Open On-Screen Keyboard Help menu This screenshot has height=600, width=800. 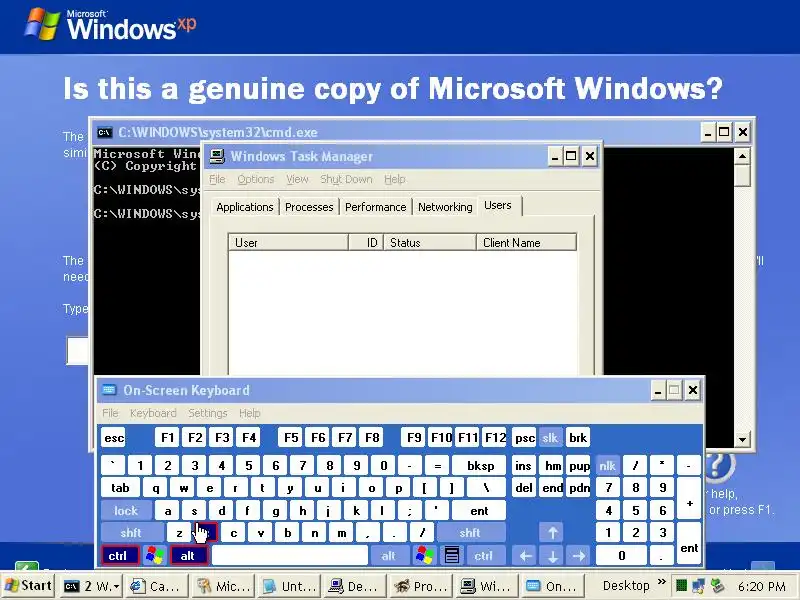pos(249,413)
